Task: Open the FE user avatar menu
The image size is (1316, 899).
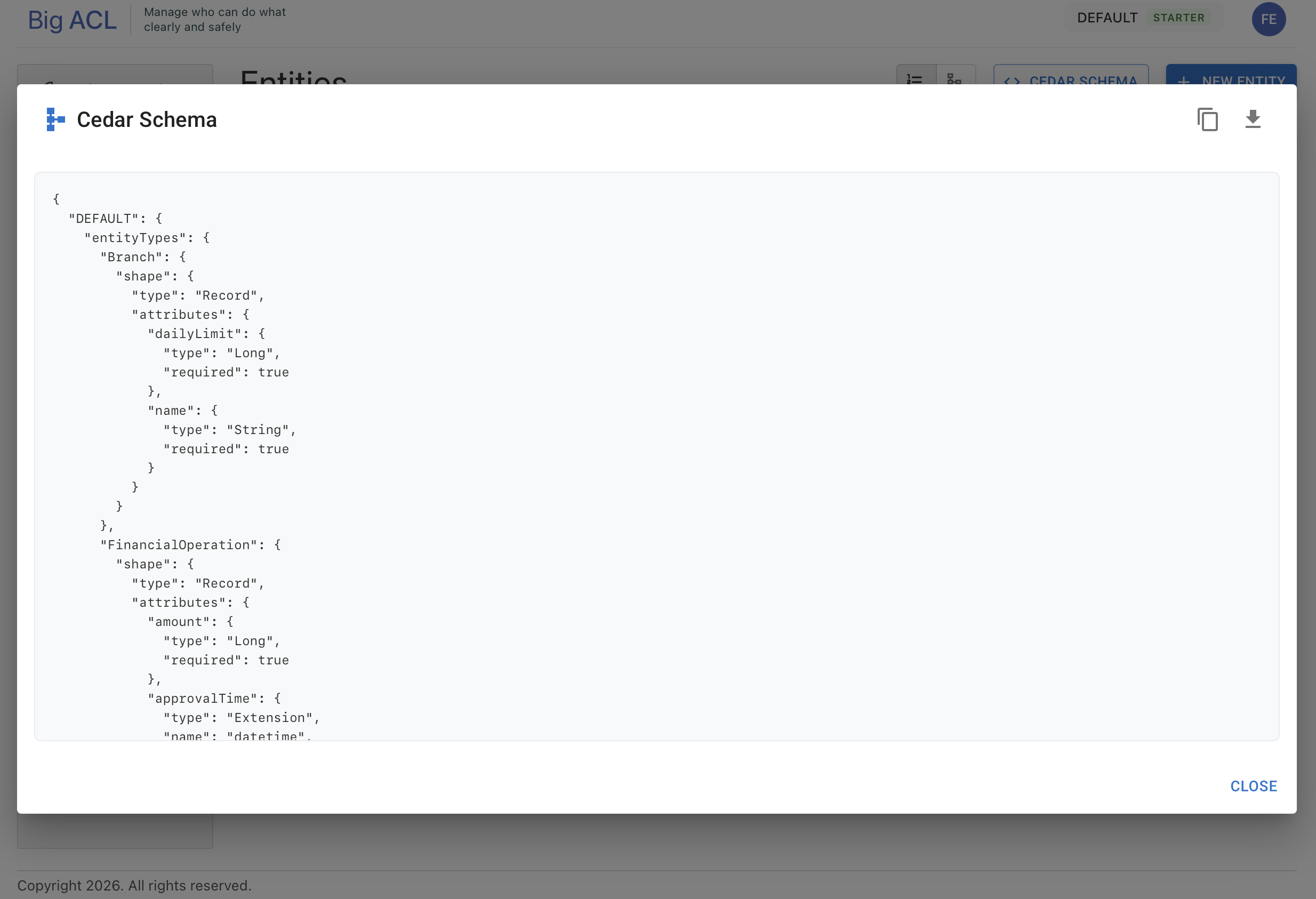Action: [x=1269, y=19]
